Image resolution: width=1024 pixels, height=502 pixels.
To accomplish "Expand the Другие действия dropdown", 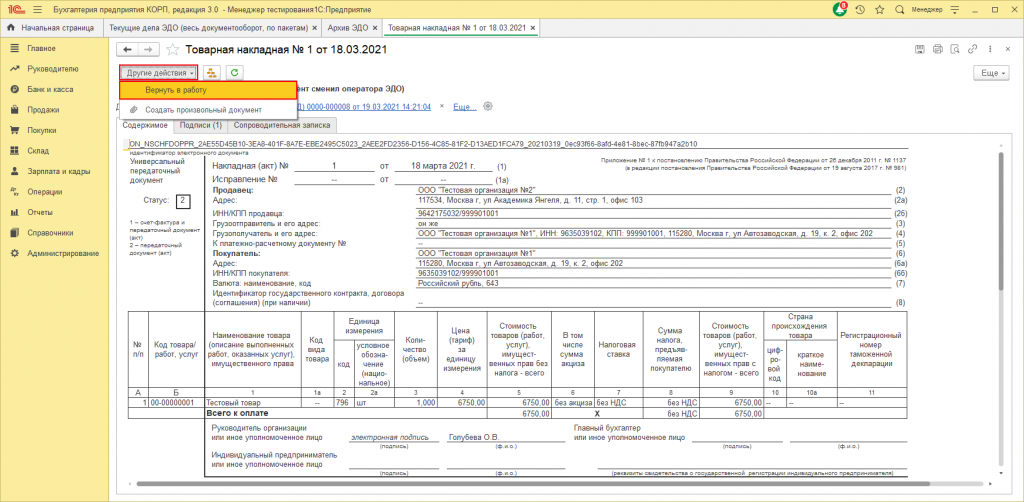I will pos(158,72).
